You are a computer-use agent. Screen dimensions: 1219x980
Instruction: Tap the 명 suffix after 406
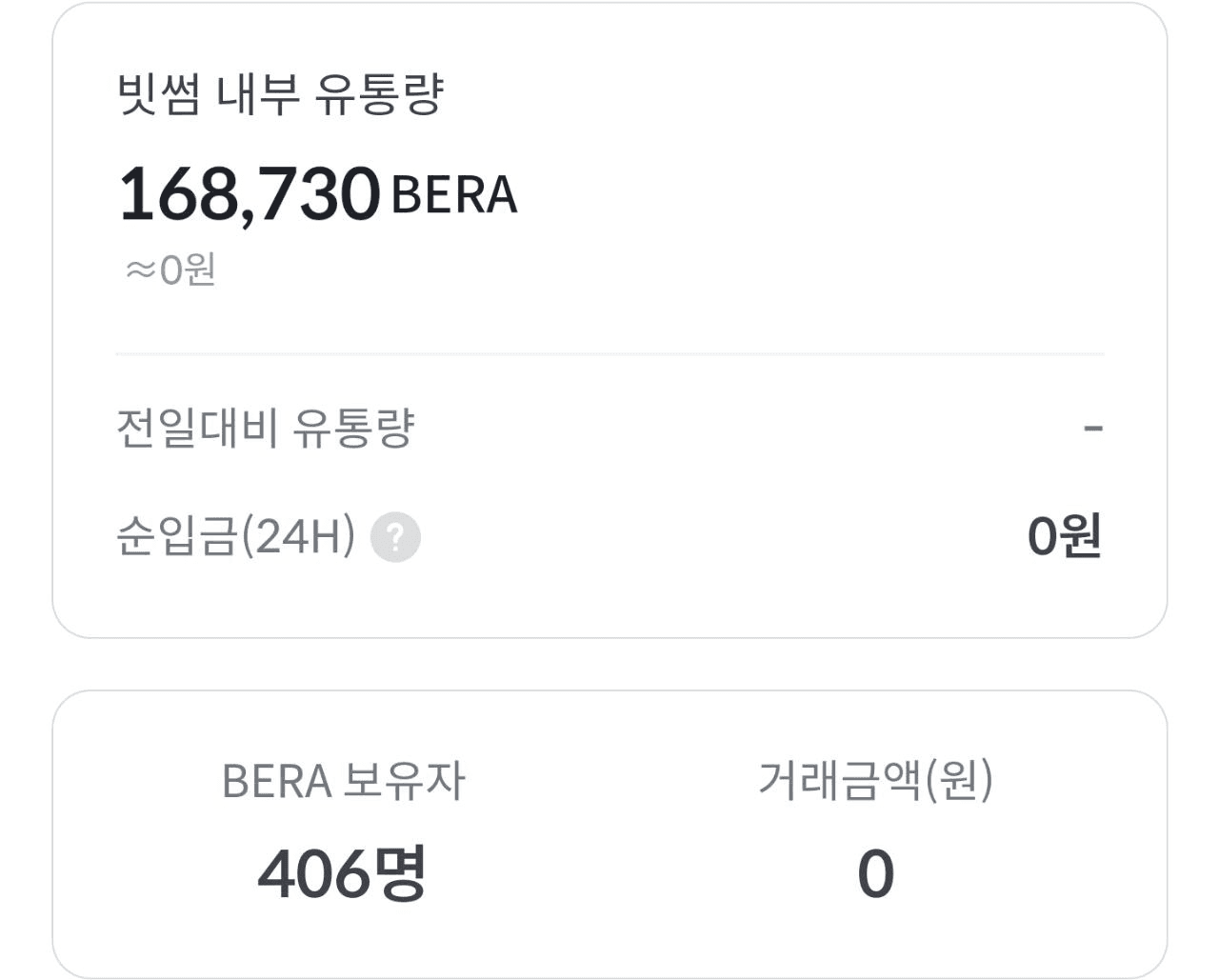point(401,873)
